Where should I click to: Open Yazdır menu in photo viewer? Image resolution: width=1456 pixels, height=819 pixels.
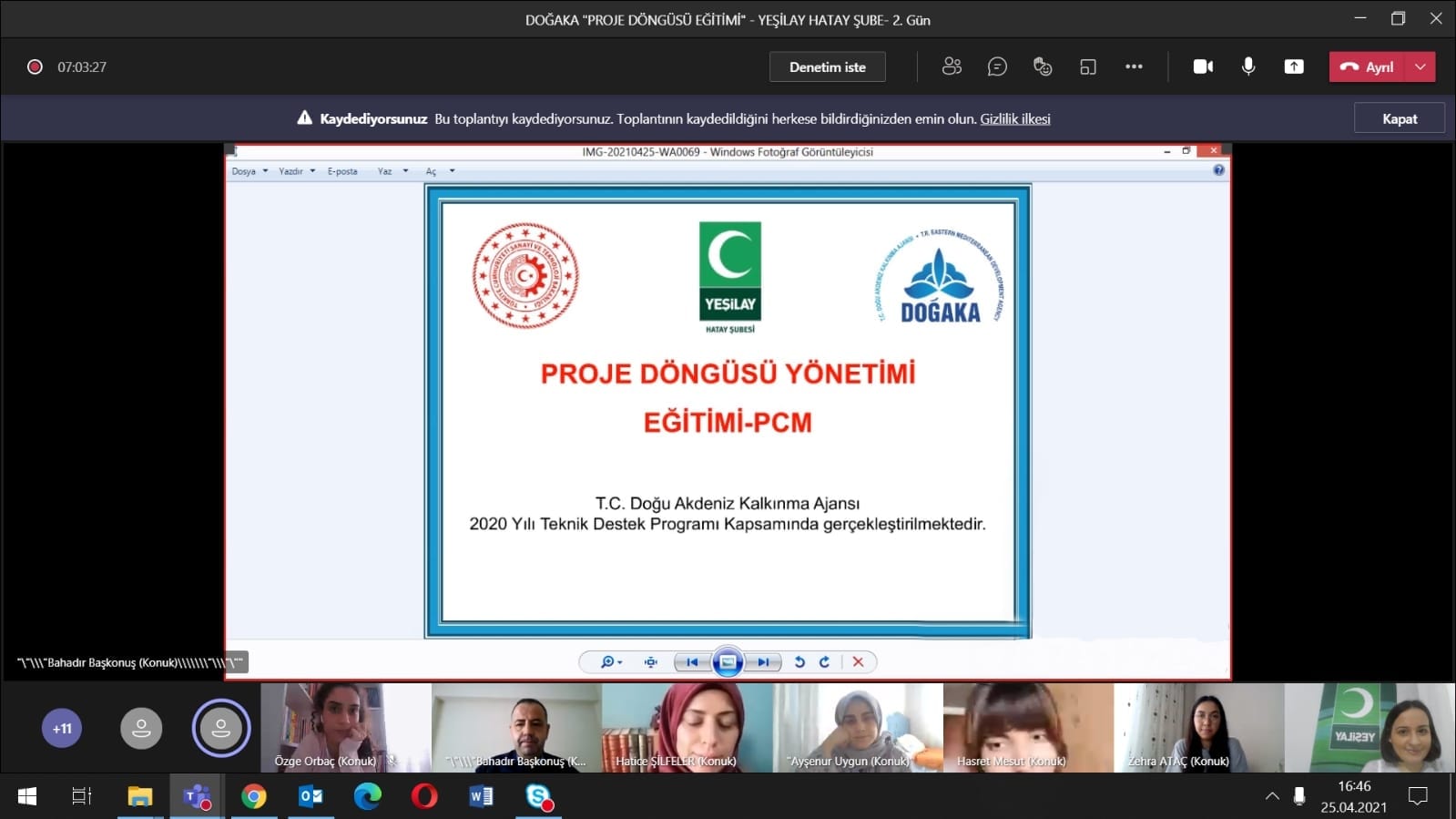(297, 171)
